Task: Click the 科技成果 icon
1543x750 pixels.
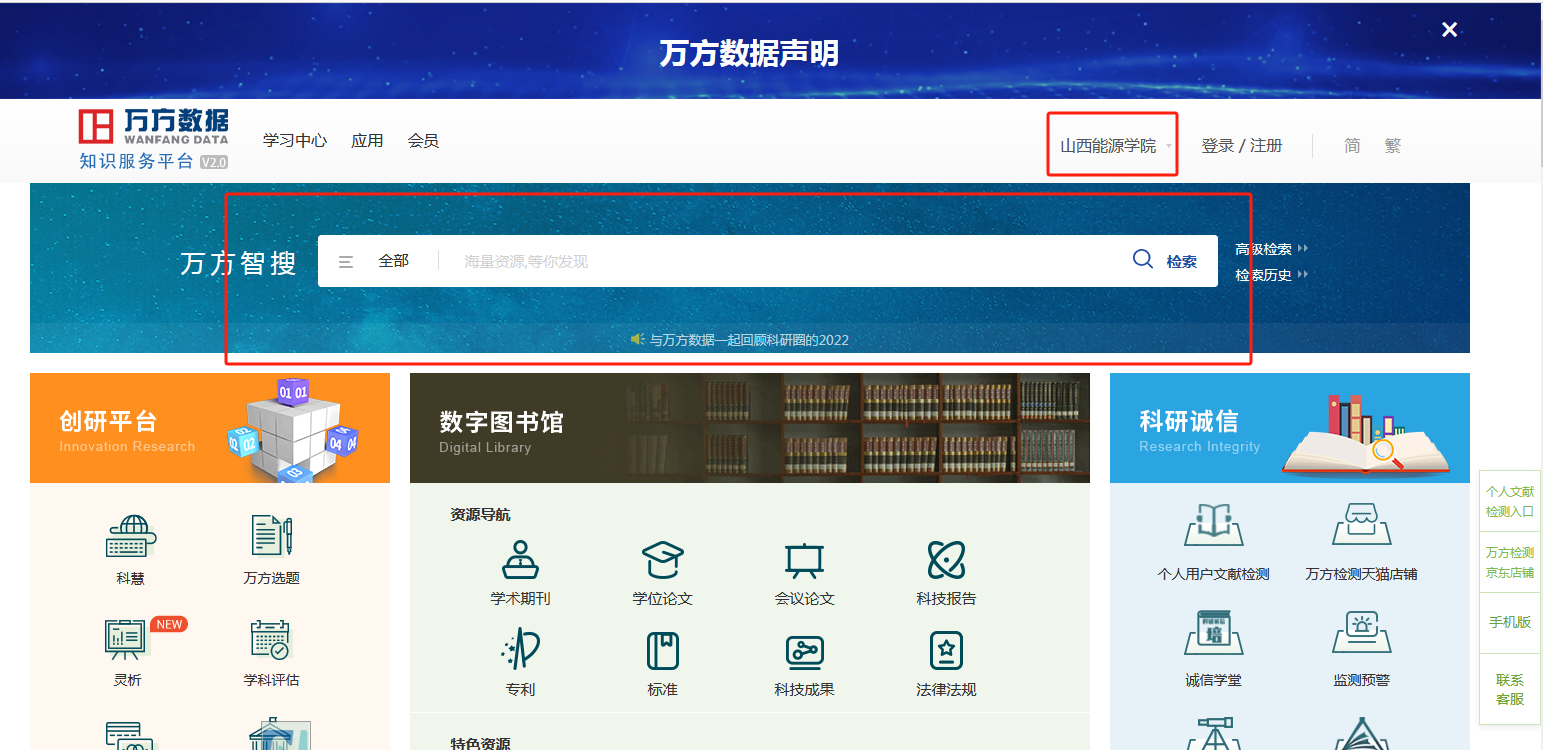Action: (804, 651)
